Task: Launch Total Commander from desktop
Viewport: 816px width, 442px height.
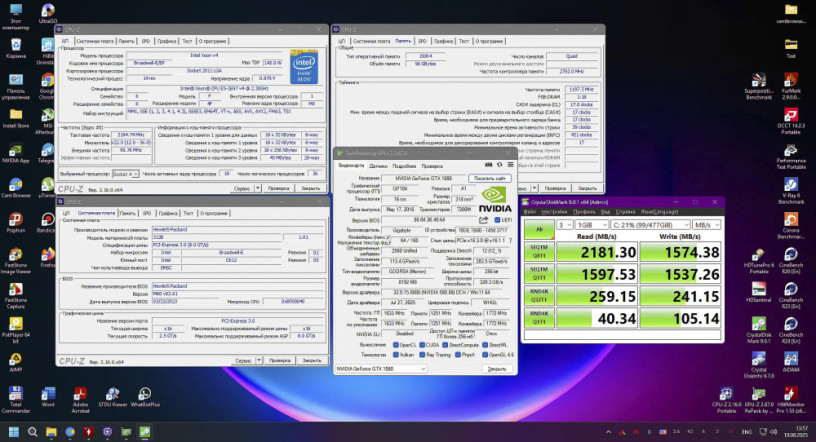Action: click(x=16, y=400)
